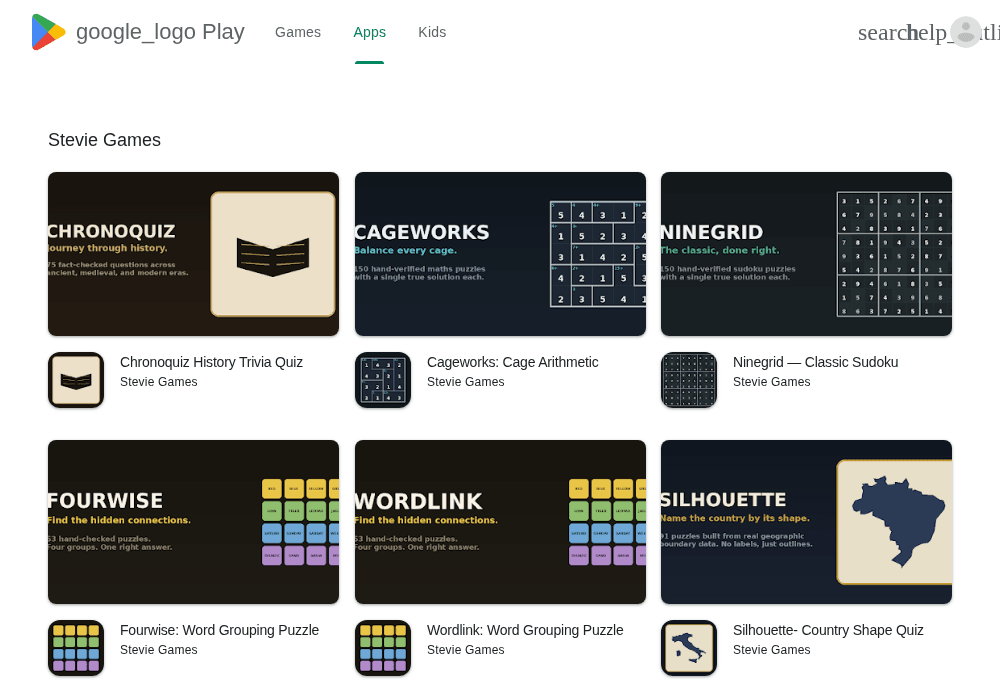Open the Silhouette Italy-shape app icon
Image resolution: width=1000 pixels, height=700 pixels.
pyautogui.click(x=689, y=648)
